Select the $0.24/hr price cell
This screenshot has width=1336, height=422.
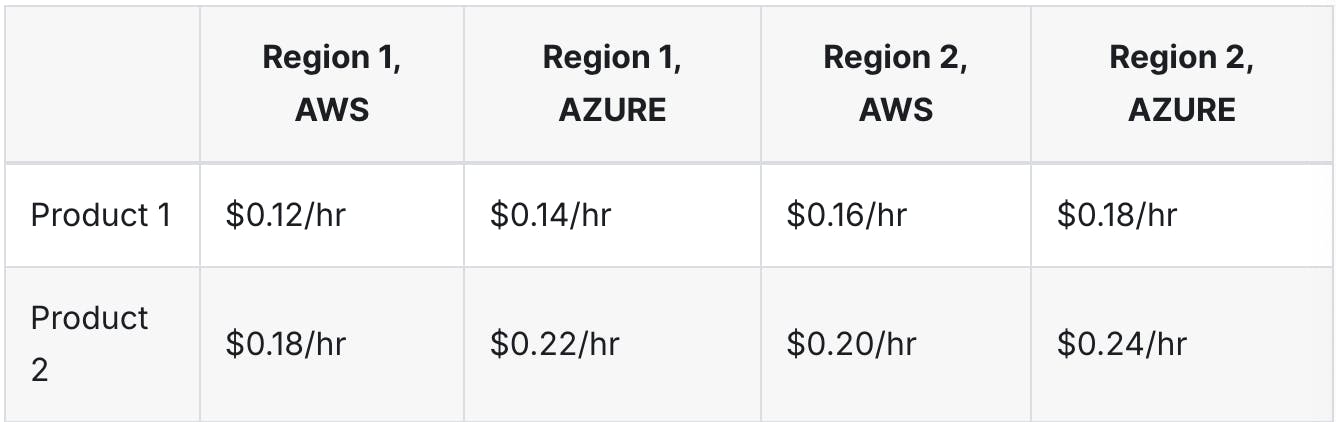[1122, 344]
